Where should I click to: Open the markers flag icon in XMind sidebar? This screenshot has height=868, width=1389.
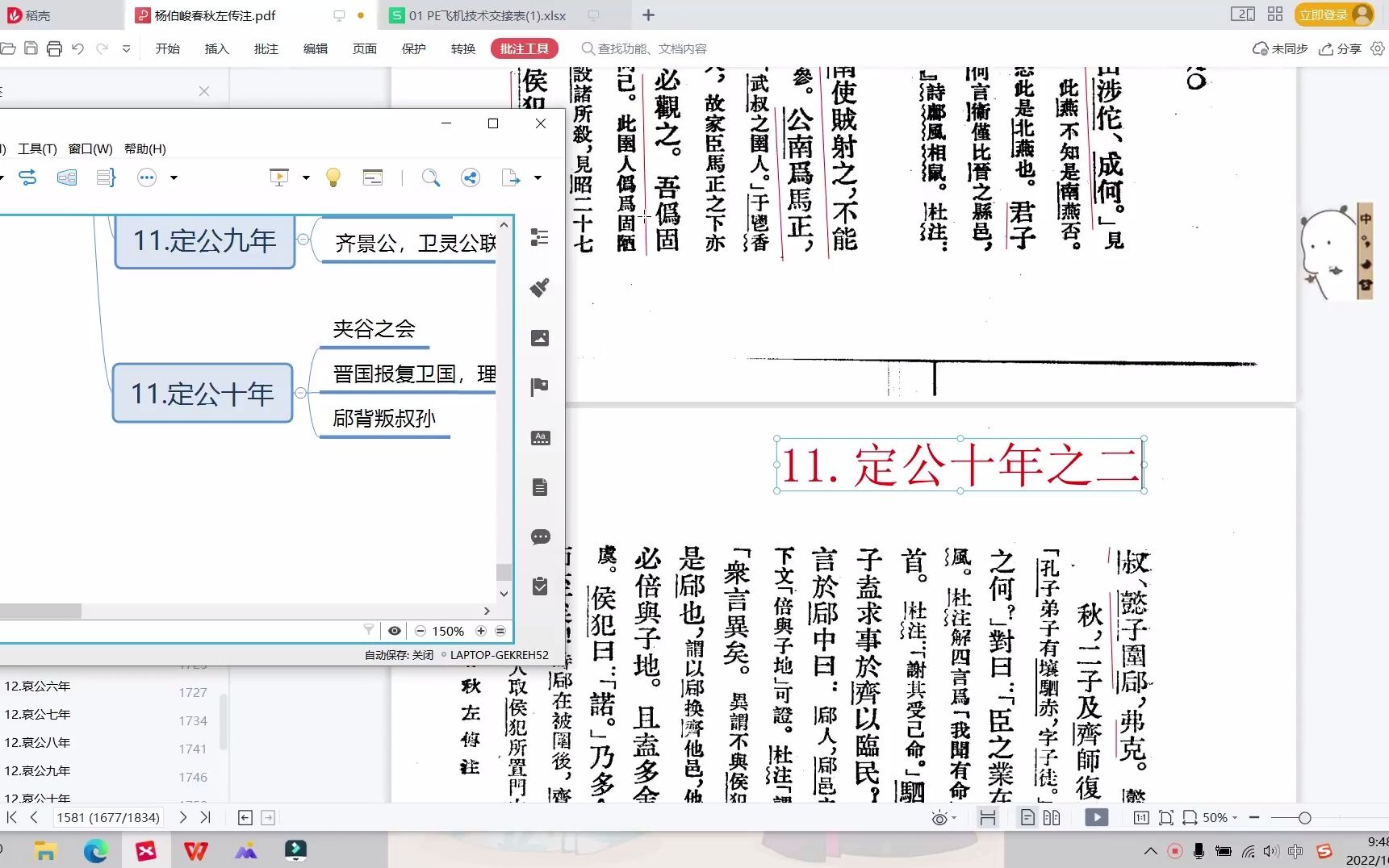coord(540,387)
